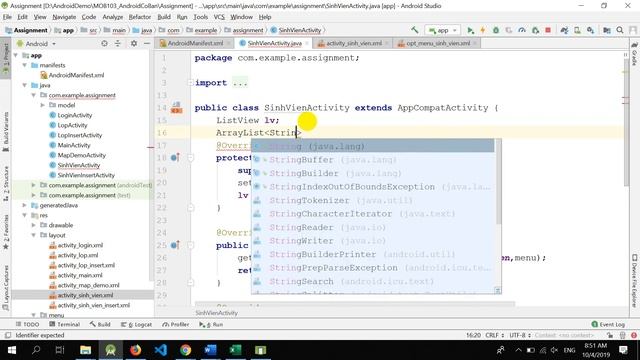
Task: Open the Terminal tool window
Action: point(64,324)
